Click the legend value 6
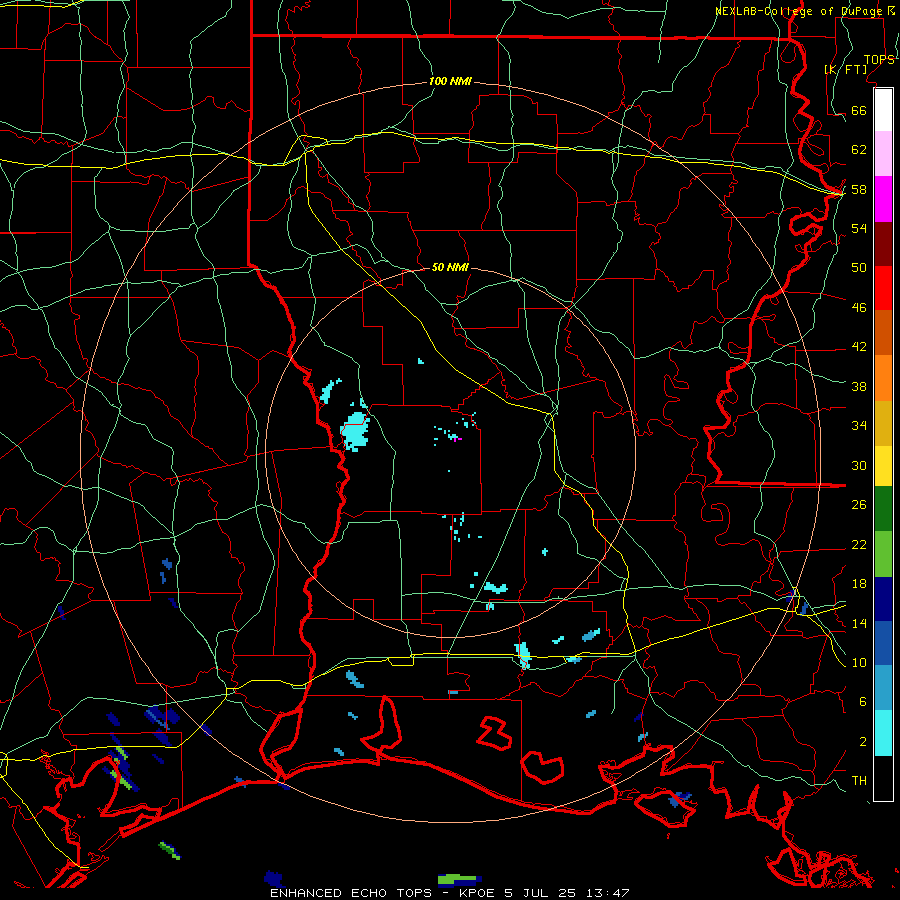The width and height of the screenshot is (900, 900). pos(863,701)
